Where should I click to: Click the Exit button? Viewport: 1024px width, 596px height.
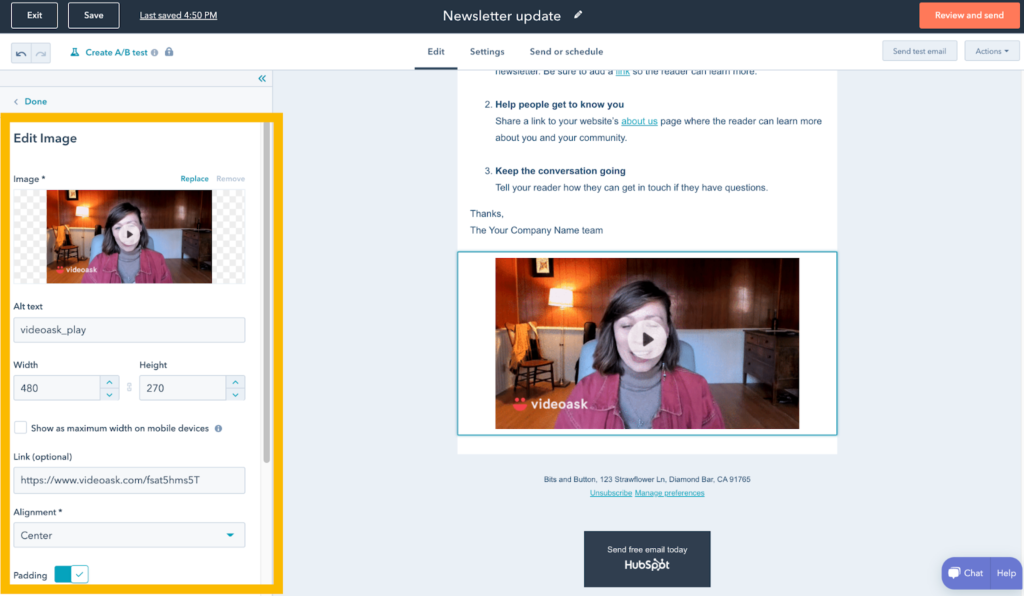pyautogui.click(x=35, y=15)
